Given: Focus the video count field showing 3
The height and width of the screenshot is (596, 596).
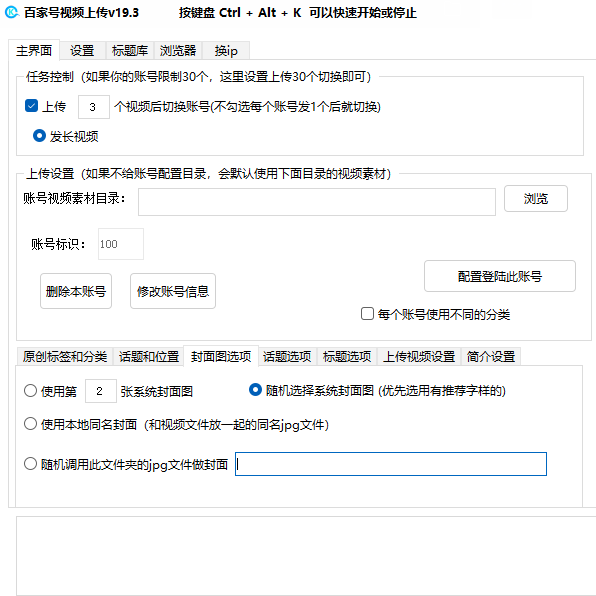Looking at the screenshot, I should pyautogui.click(x=94, y=107).
